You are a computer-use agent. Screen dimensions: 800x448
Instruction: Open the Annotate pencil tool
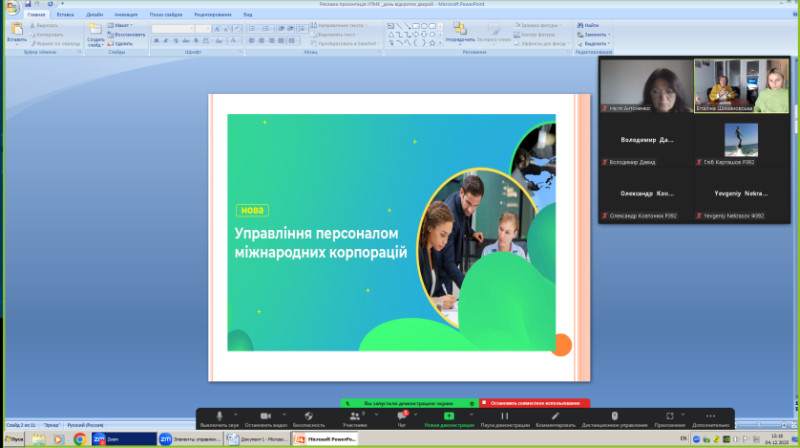coord(555,415)
